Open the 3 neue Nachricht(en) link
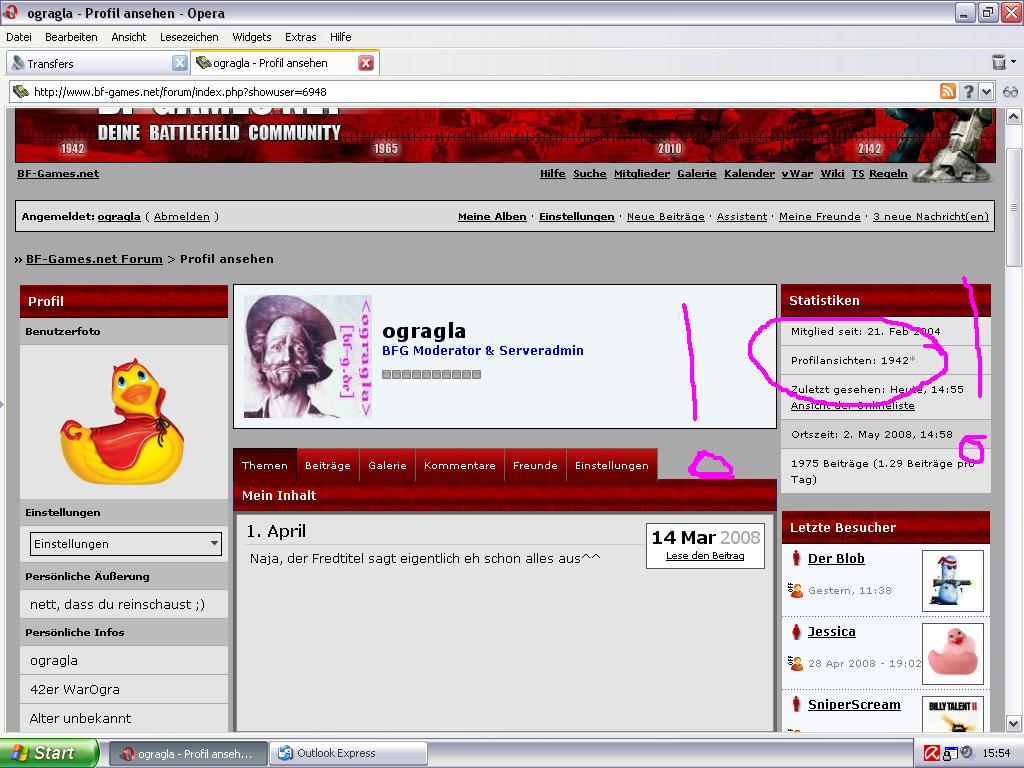1024x768 pixels. pyautogui.click(x=931, y=217)
